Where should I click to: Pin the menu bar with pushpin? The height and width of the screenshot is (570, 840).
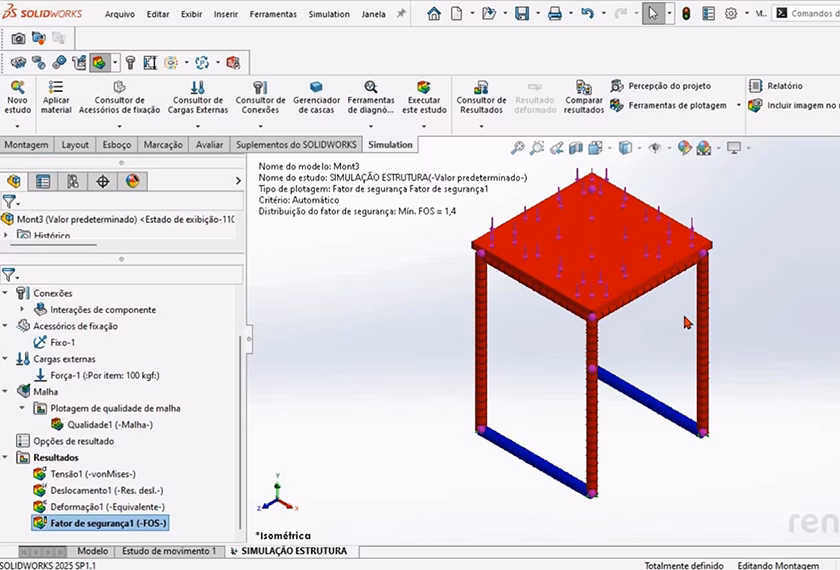[x=401, y=14]
